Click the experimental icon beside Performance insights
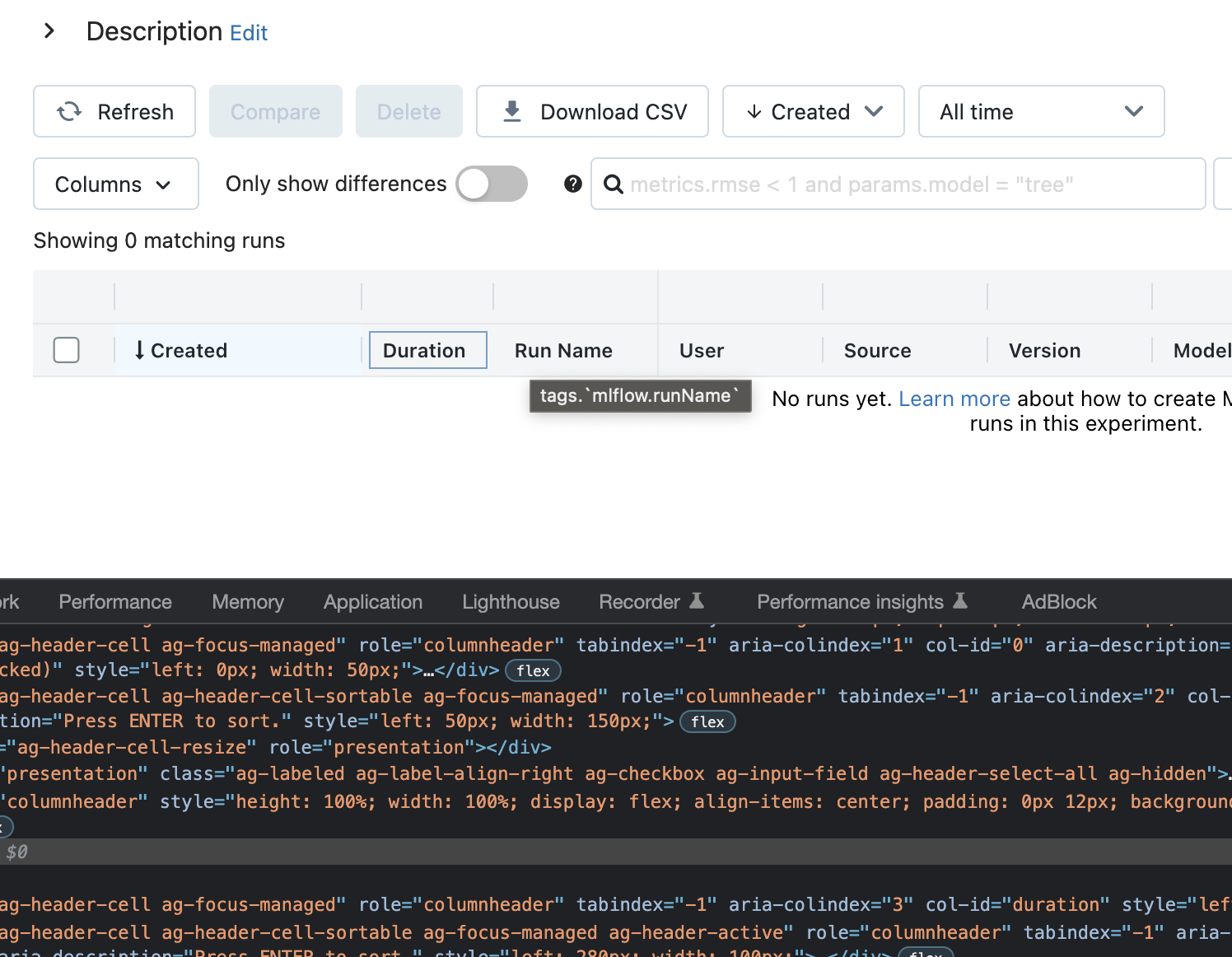The image size is (1232, 957). [x=961, y=601]
